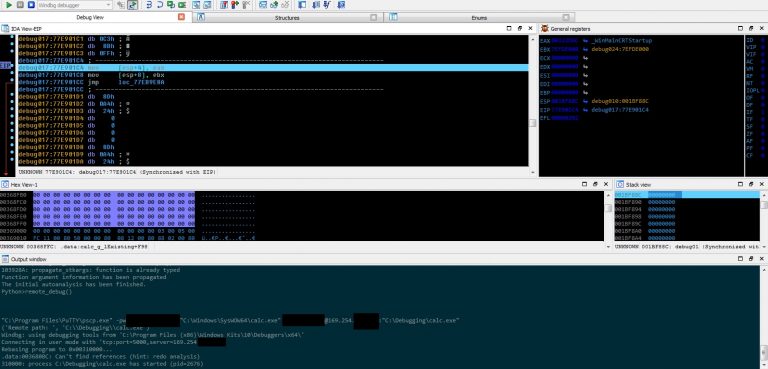Viewport: 768px width, 369px height.
Task: Click the debug017:77E901C4 address beside EIP
Action: [x=620, y=110]
